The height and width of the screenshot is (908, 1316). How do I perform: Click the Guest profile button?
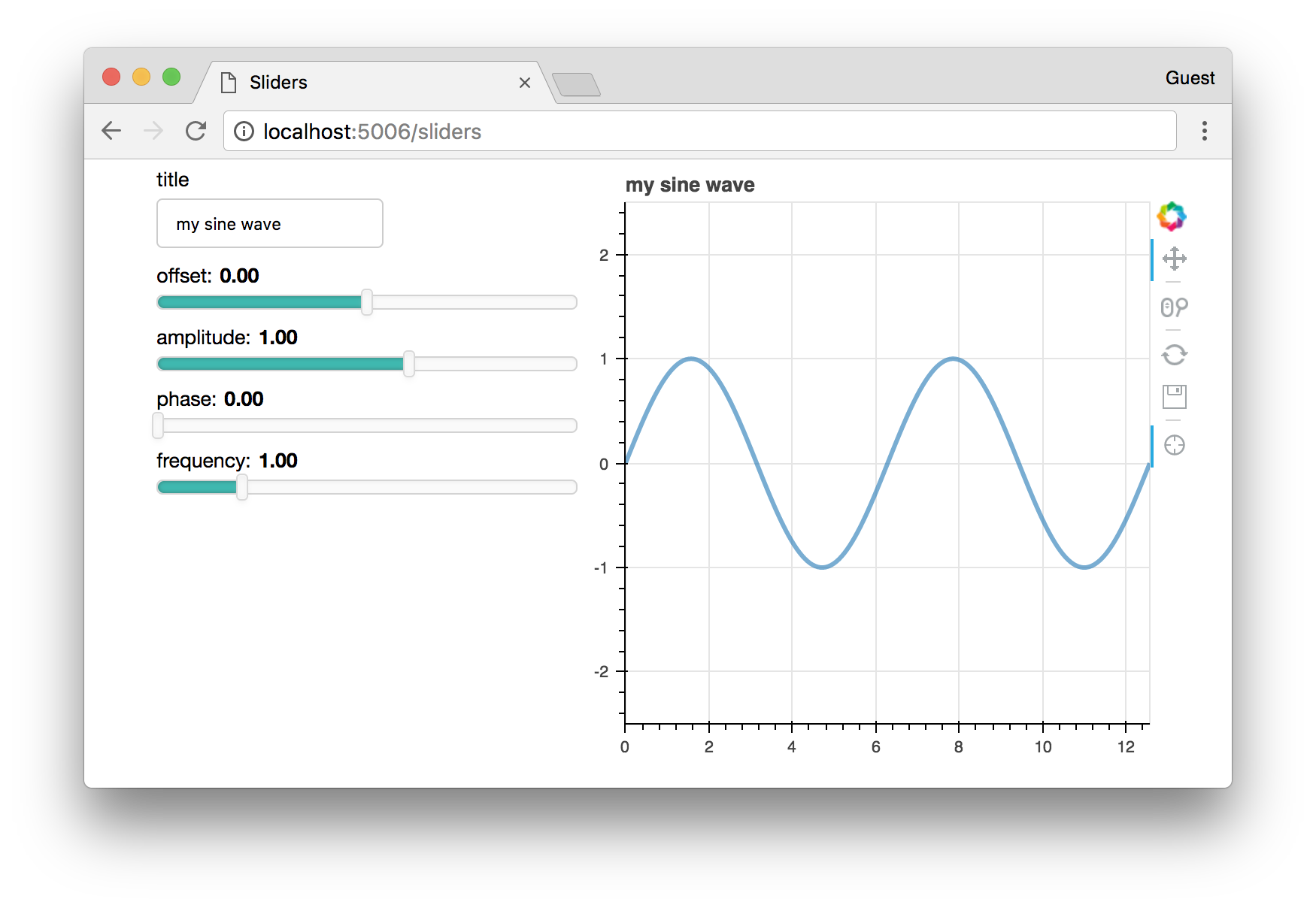click(1189, 78)
